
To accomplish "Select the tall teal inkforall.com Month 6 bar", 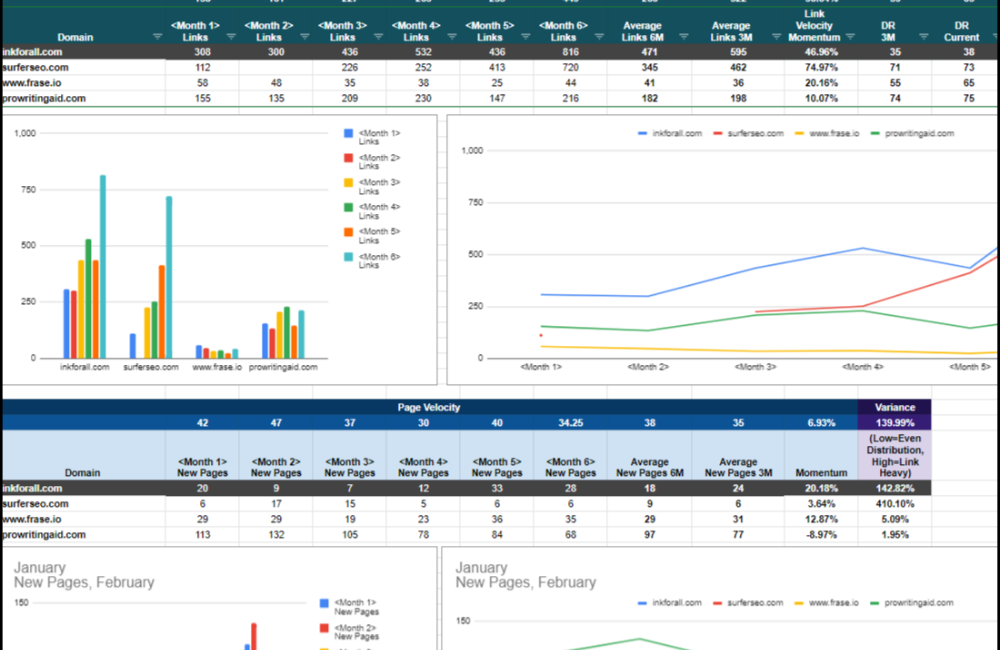I will point(103,267).
